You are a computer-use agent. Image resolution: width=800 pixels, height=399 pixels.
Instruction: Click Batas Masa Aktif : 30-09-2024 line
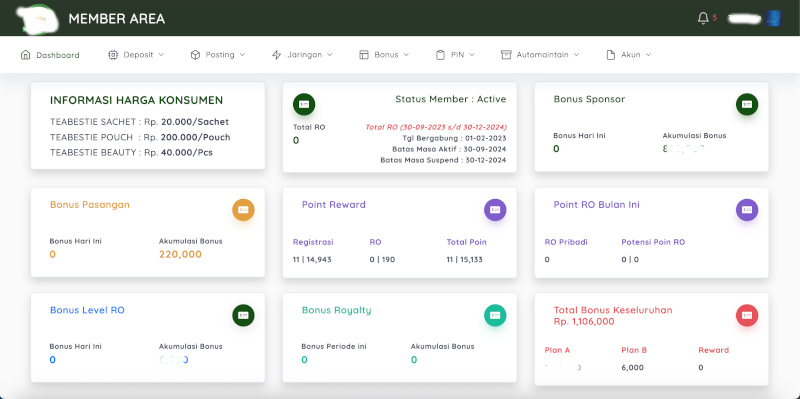click(x=449, y=149)
